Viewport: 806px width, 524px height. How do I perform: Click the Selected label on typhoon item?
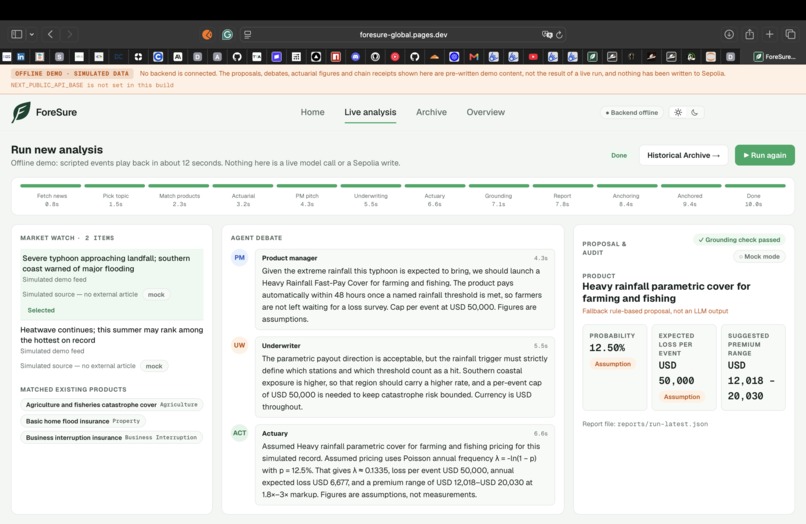pyautogui.click(x=41, y=310)
